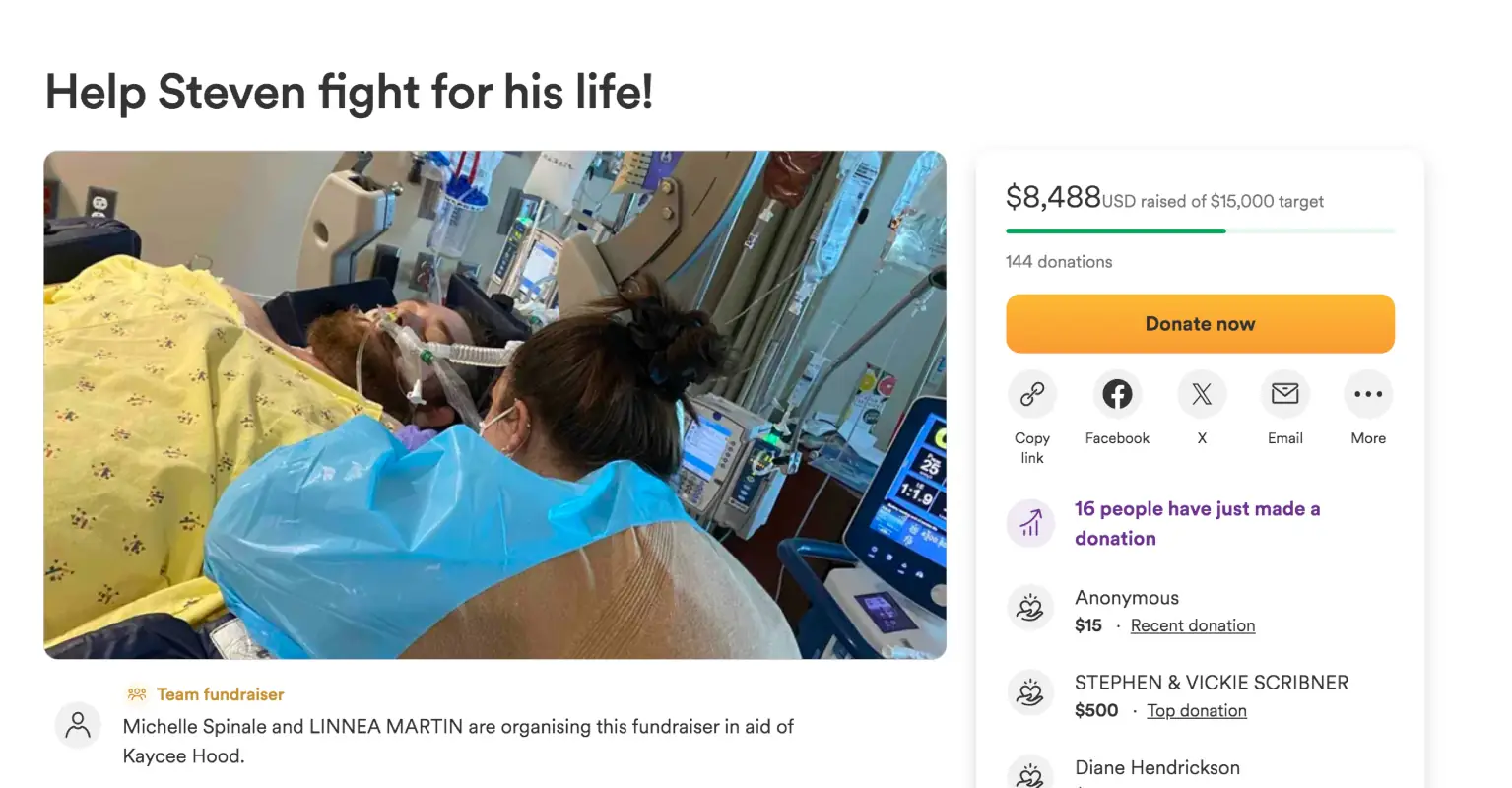Image resolution: width=1512 pixels, height=788 pixels.
Task: Click the green fundraising progress bar
Action: click(1200, 230)
